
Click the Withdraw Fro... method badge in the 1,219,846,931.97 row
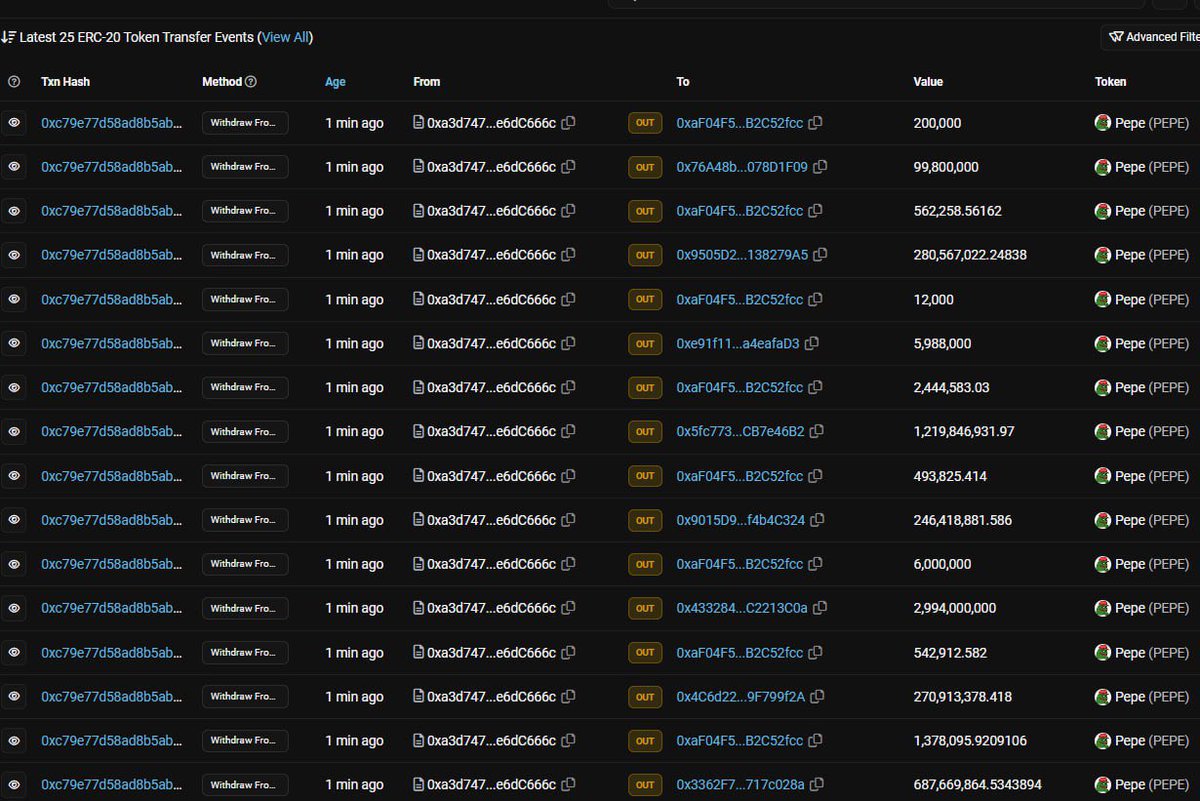tap(245, 432)
